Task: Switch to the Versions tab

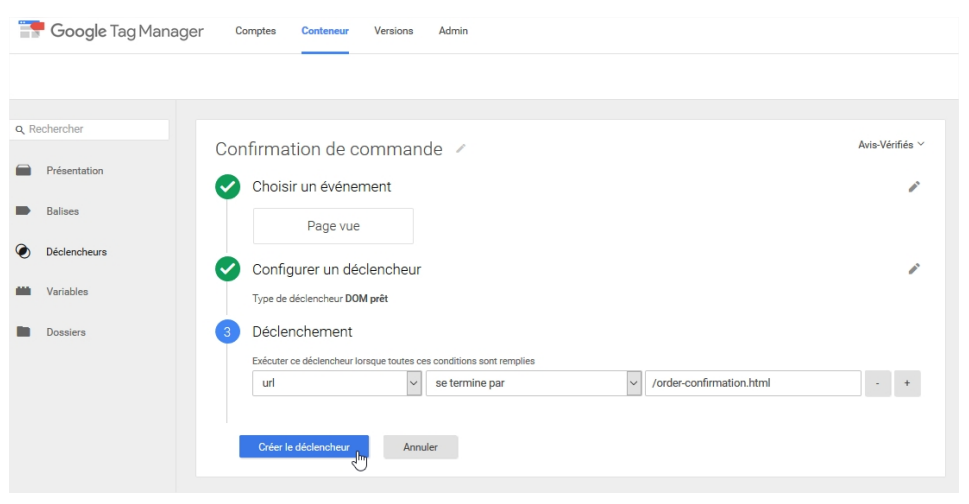Action: click(x=393, y=31)
